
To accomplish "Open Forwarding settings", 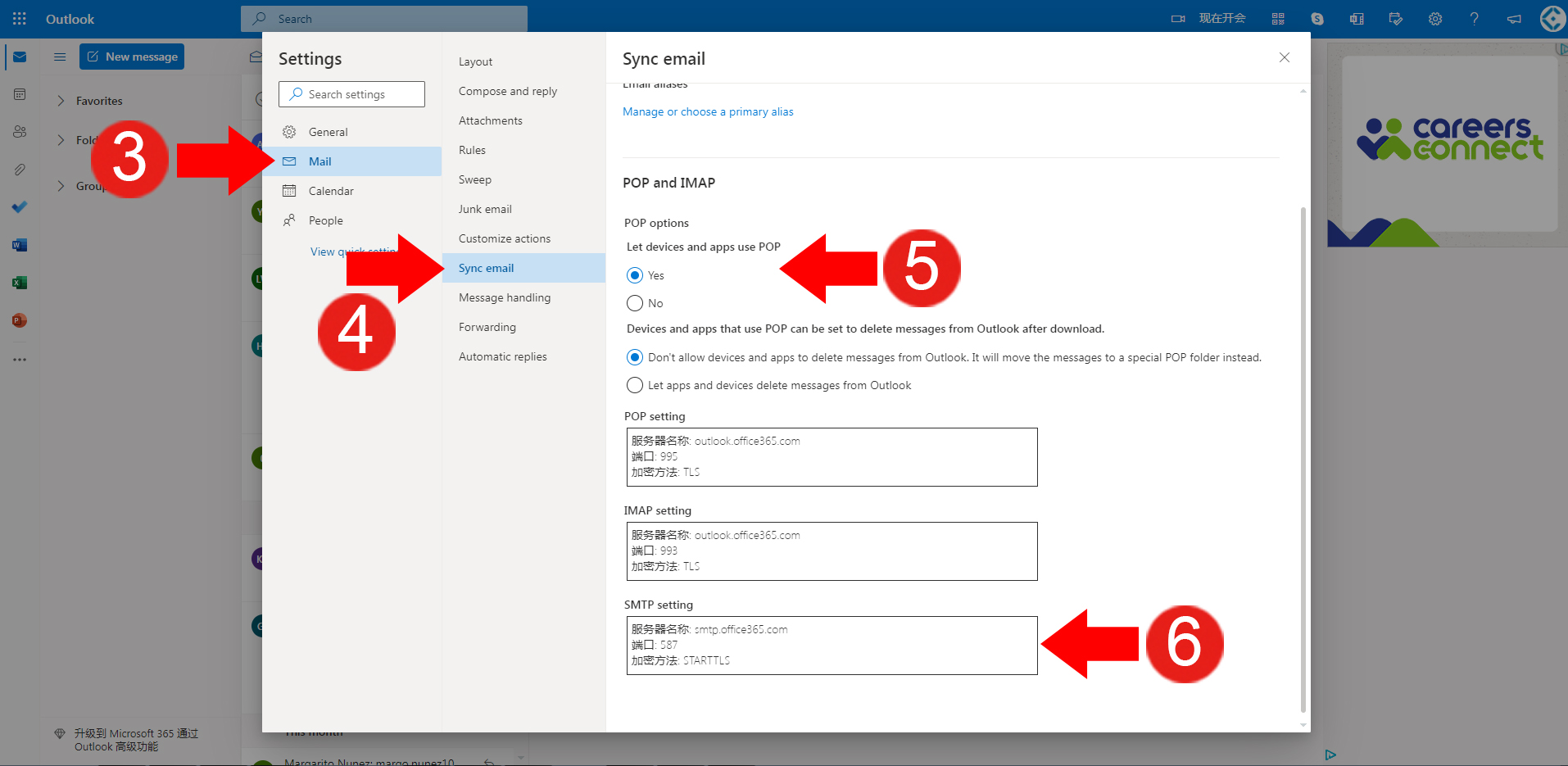I will click(x=523, y=327).
